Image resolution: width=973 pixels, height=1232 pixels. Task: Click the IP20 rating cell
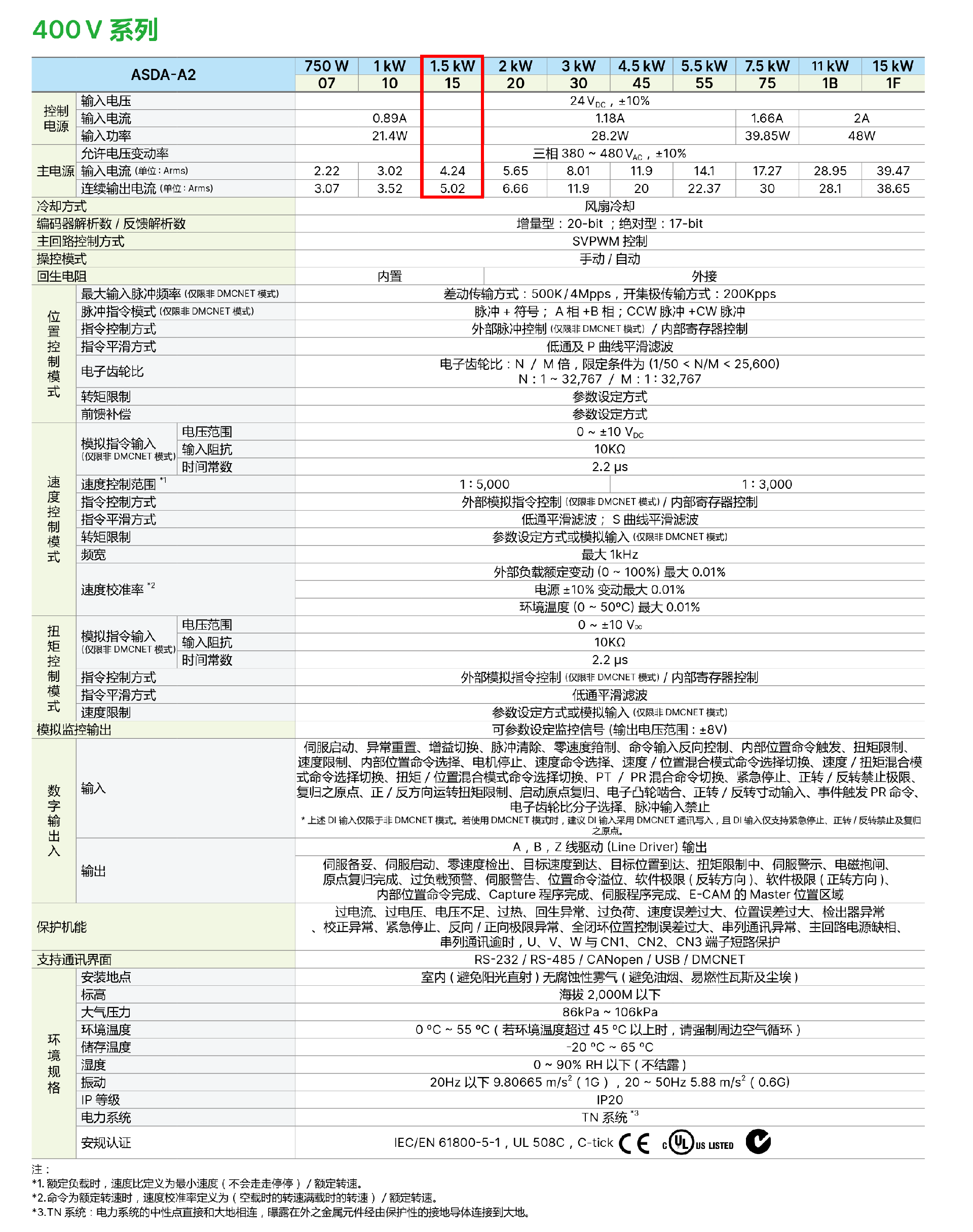pyautogui.click(x=609, y=1100)
